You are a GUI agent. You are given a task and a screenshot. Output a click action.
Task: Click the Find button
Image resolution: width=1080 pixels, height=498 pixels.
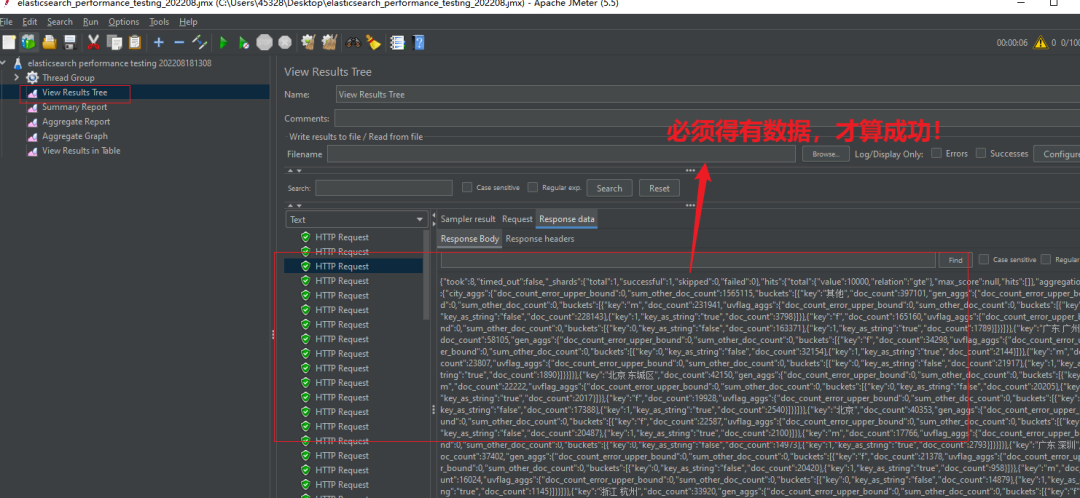pyautogui.click(x=955, y=260)
